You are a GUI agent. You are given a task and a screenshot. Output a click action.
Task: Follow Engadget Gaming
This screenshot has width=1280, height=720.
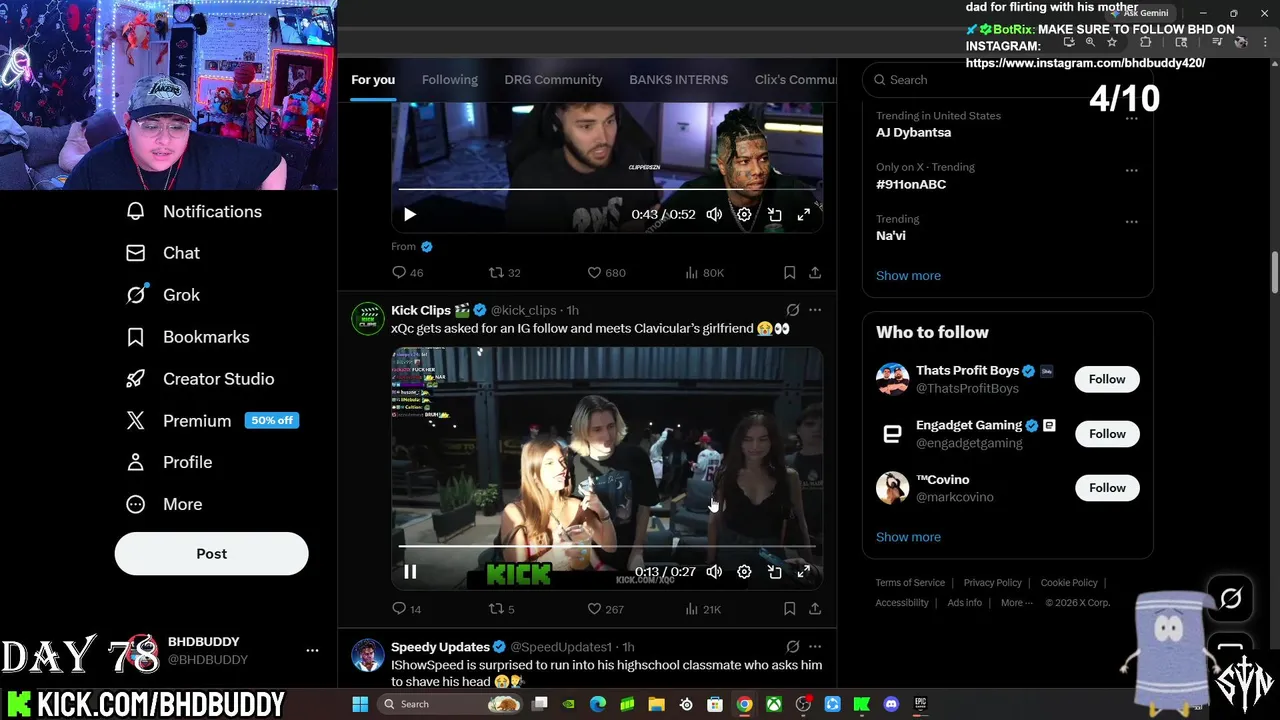tap(1107, 433)
